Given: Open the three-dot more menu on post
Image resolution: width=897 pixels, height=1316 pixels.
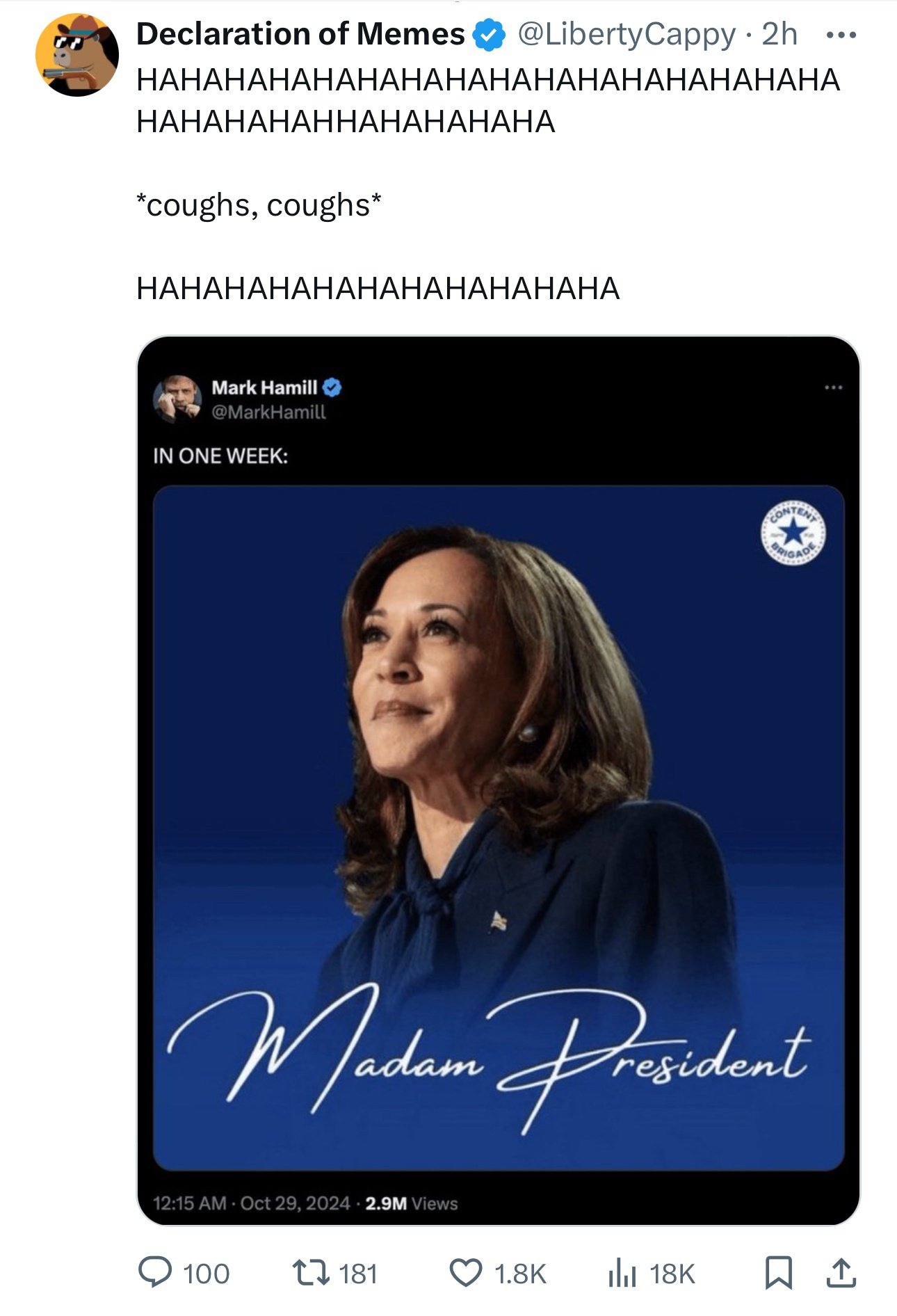Looking at the screenshot, I should coord(841,35).
